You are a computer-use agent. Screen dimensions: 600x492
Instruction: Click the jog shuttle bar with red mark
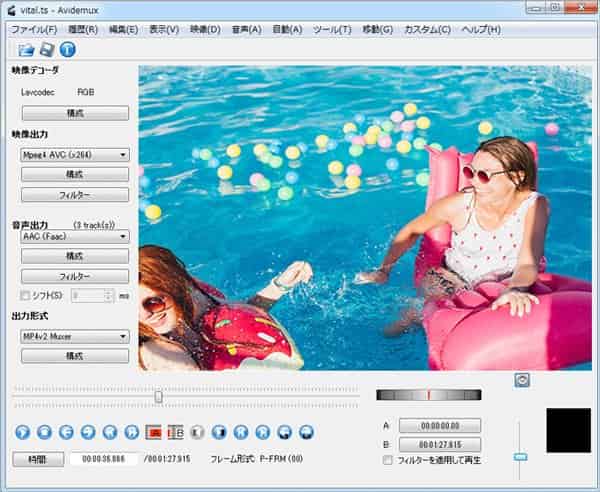429,395
